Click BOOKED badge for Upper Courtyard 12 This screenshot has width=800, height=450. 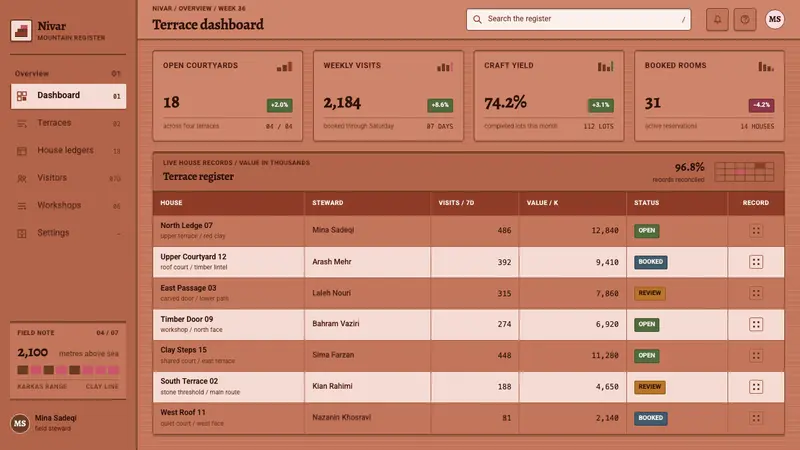[x=651, y=262]
